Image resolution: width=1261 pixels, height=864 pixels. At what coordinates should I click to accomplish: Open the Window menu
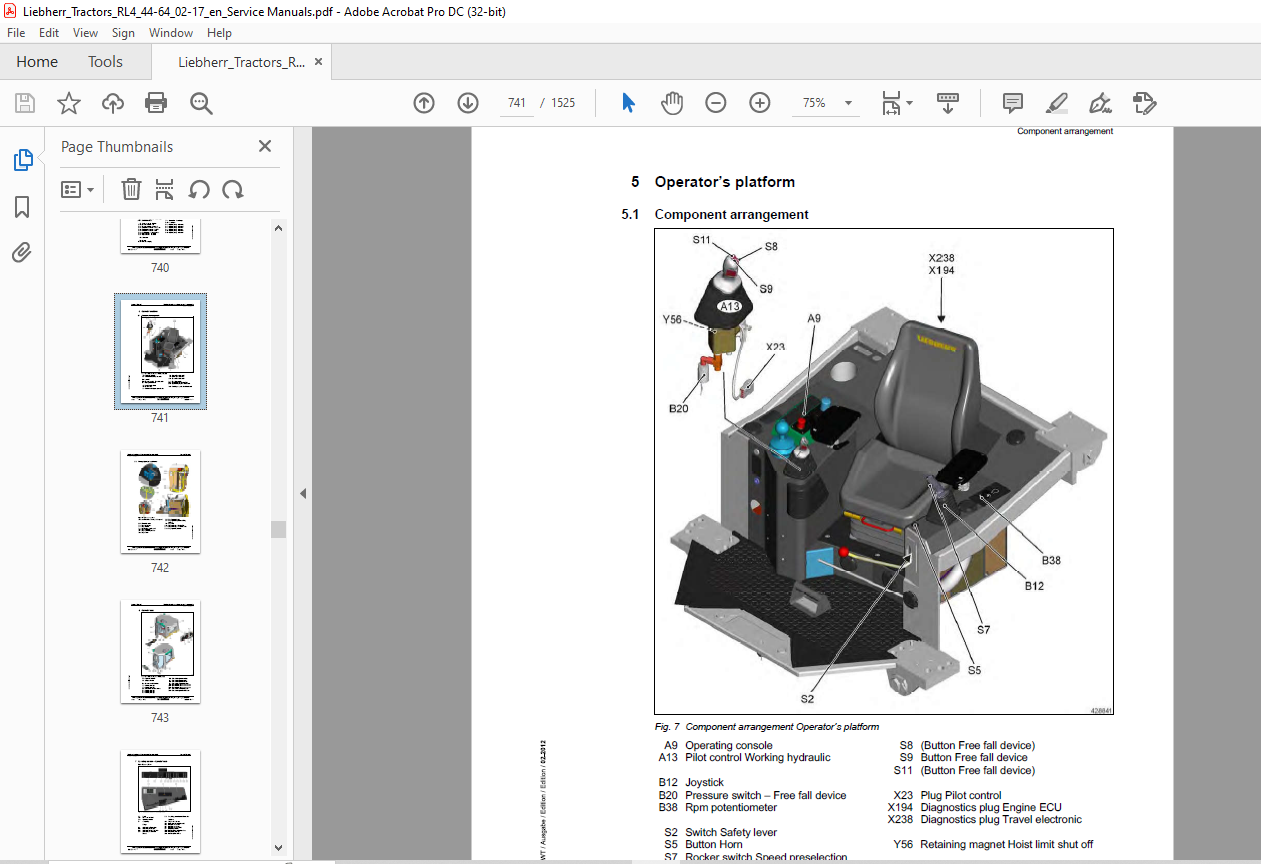171,32
